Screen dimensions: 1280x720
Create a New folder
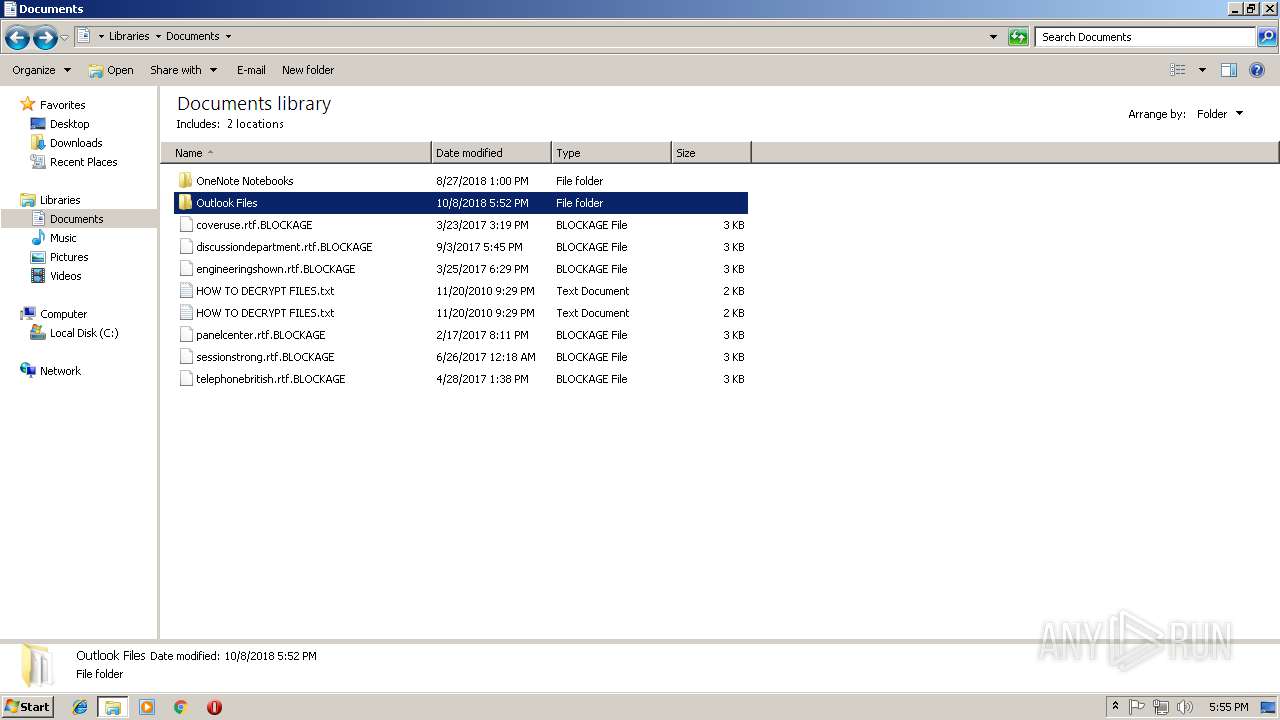[308, 70]
